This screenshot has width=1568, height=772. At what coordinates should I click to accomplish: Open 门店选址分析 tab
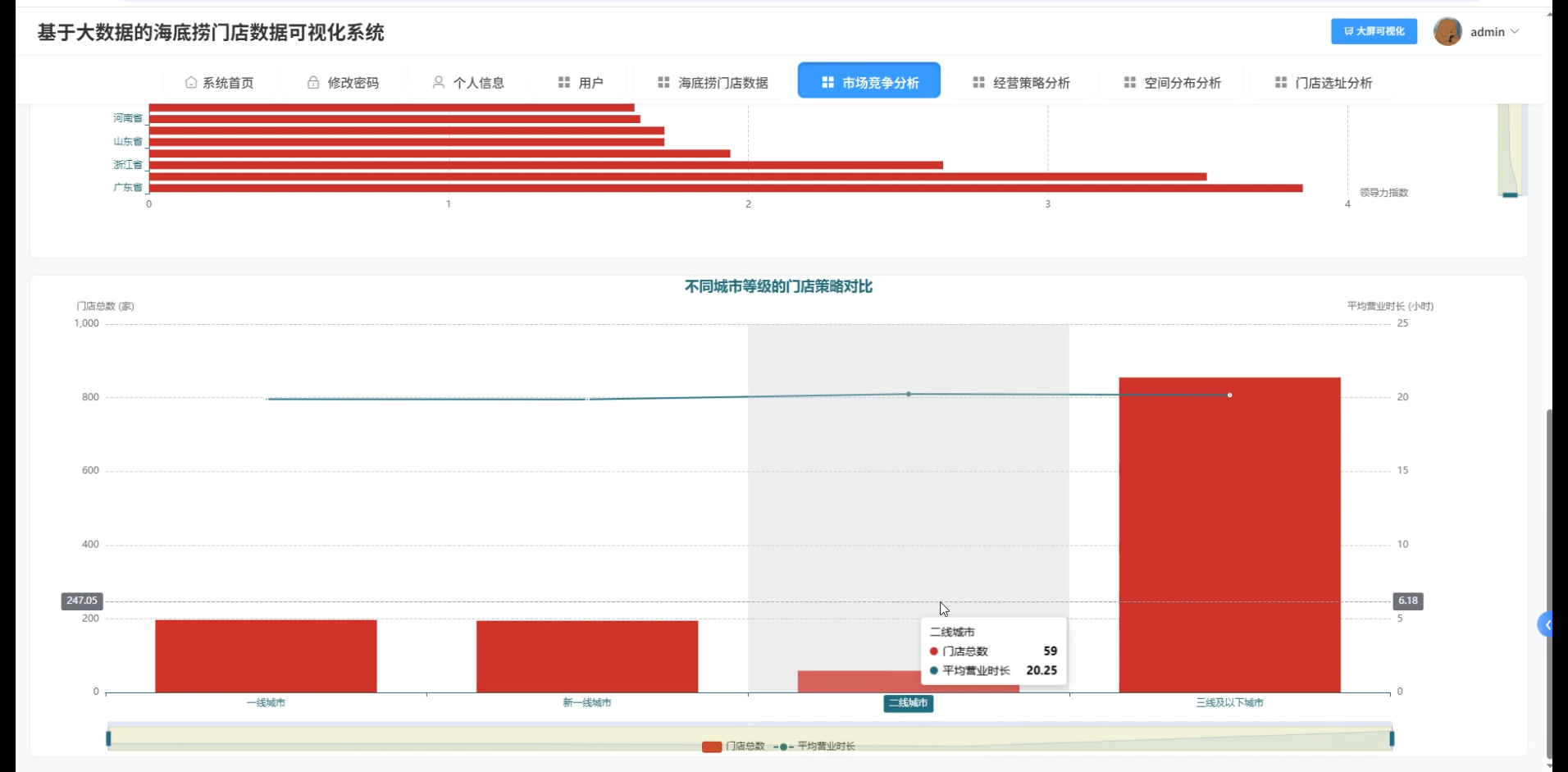tap(1324, 82)
